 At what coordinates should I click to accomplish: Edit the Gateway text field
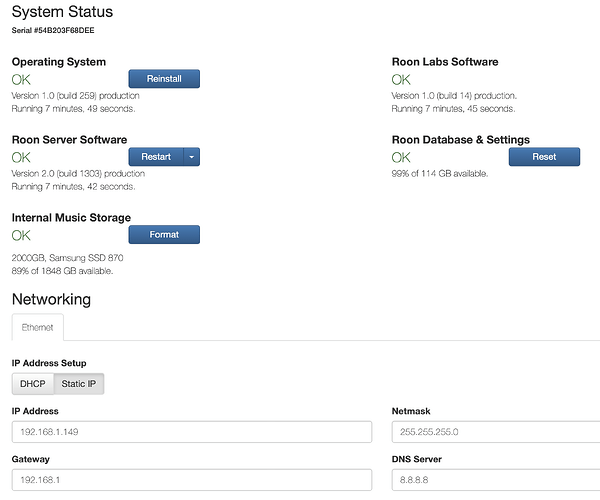coord(191,480)
